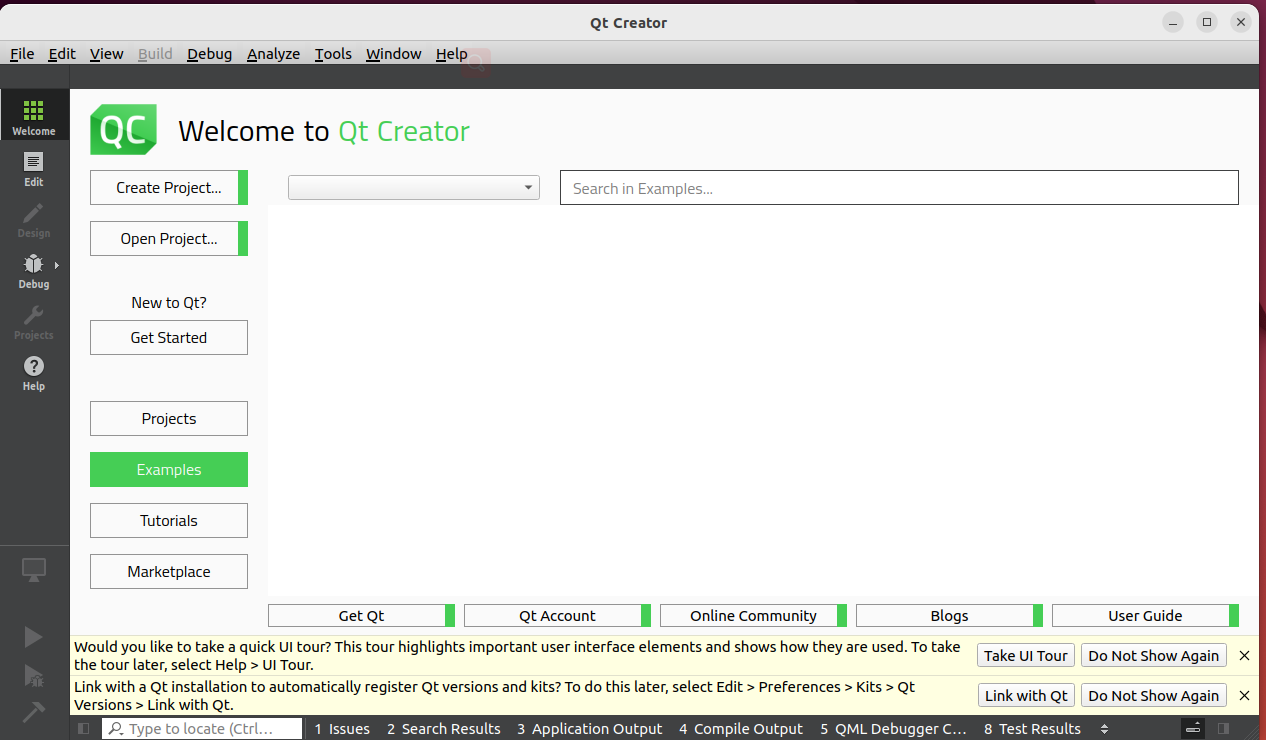Select the Welcome mode grid icon
1266x740 pixels.
tap(34, 116)
